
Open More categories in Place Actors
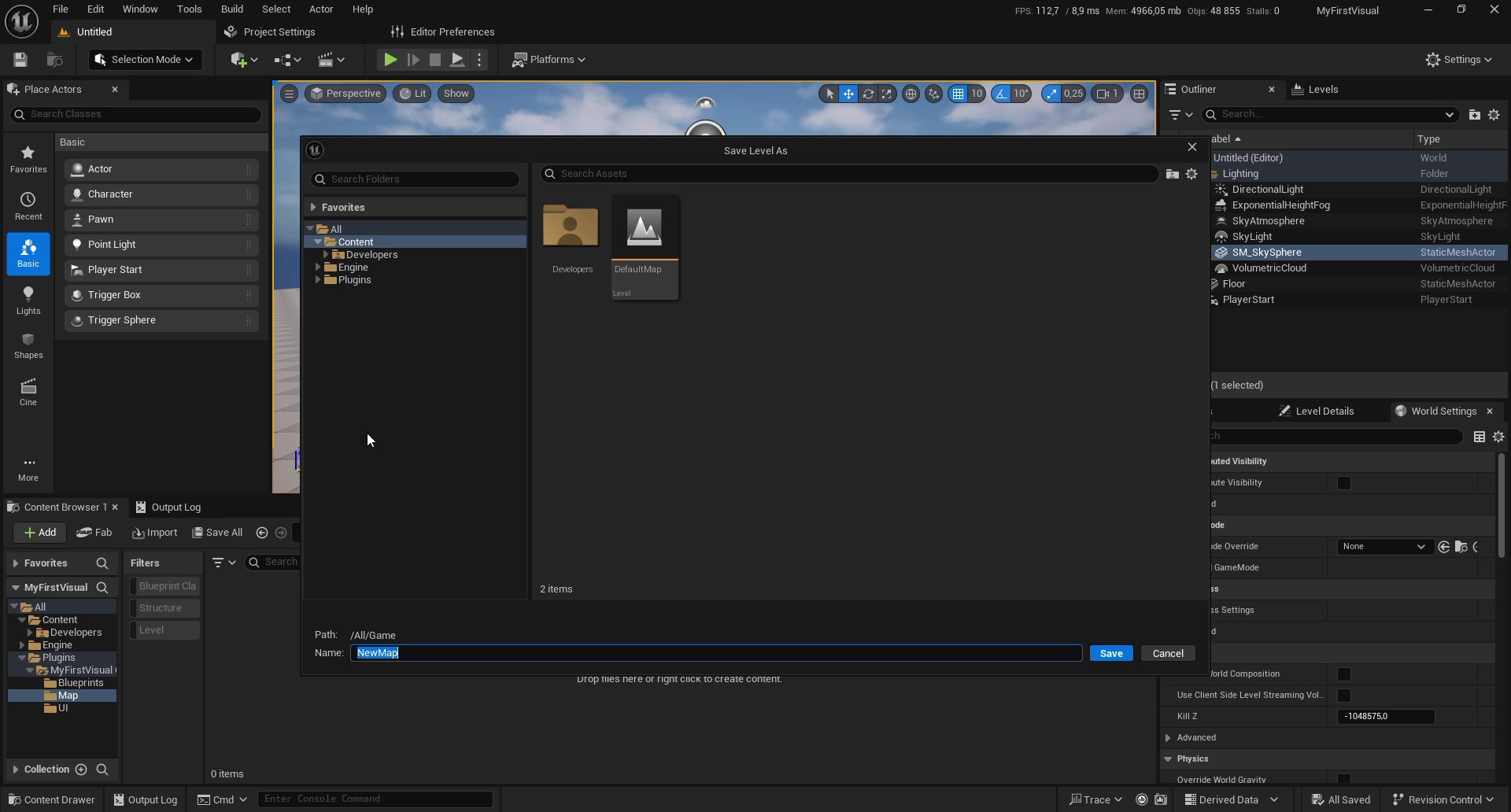(28, 469)
